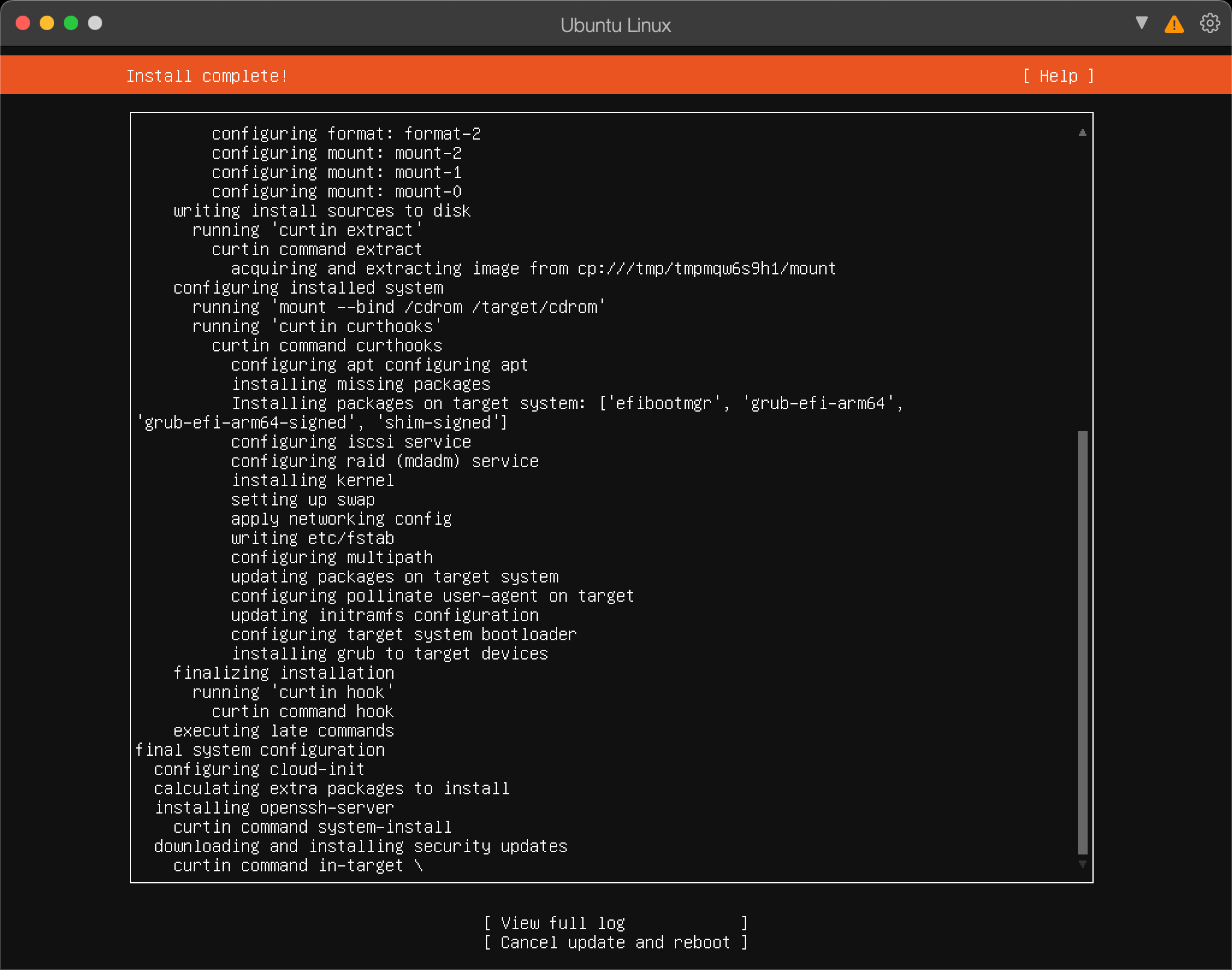
Task: Click the scroll down arrow in log
Action: click(x=1083, y=864)
